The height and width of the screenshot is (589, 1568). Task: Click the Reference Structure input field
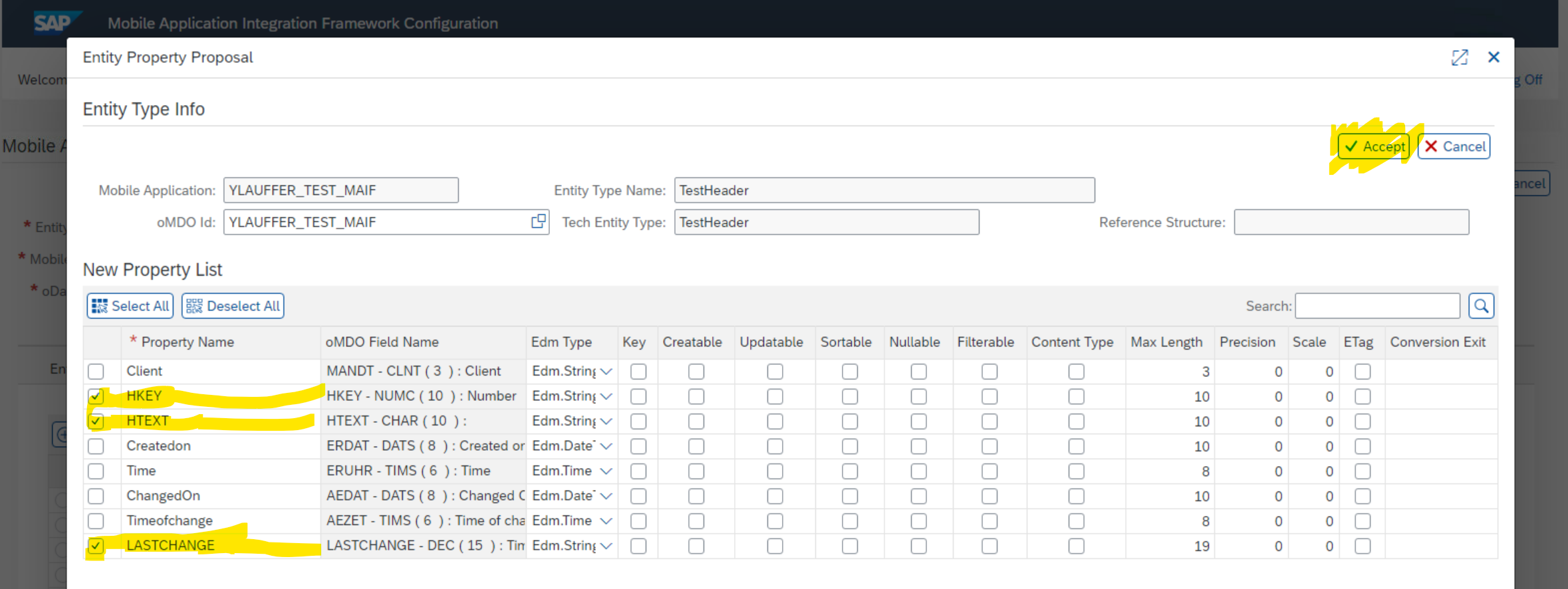(x=1351, y=222)
